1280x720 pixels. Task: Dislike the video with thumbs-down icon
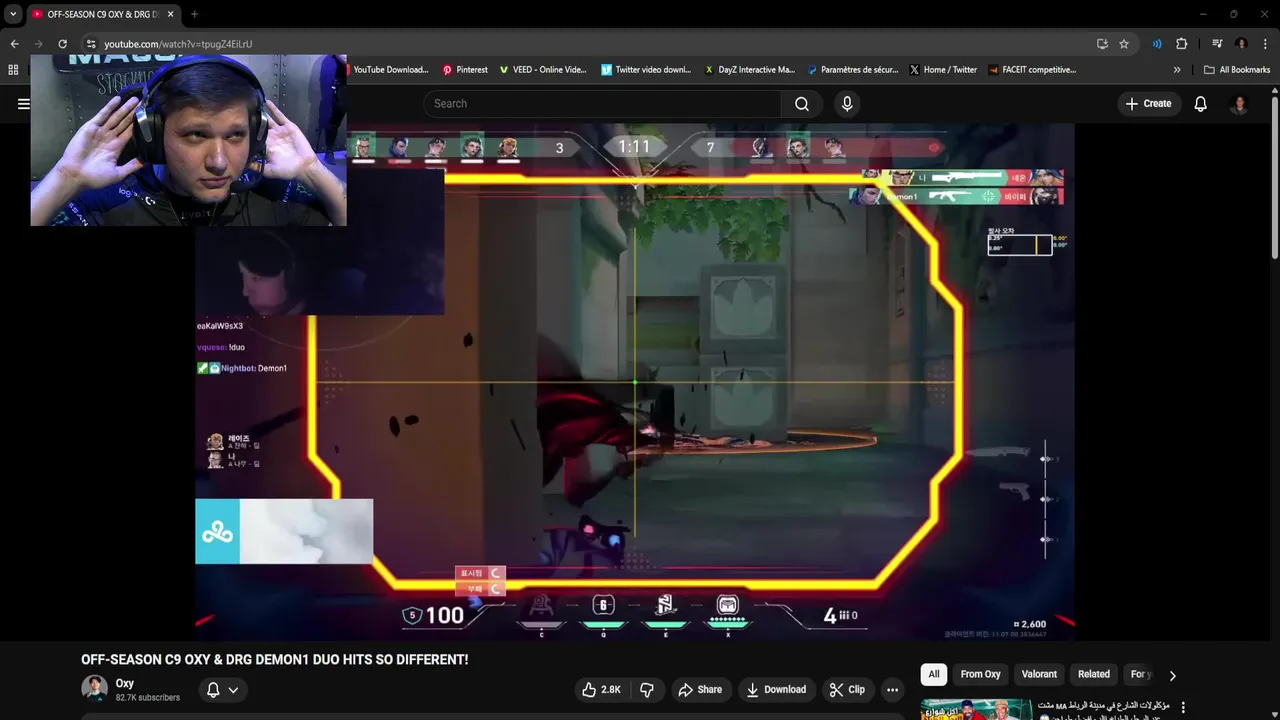[x=647, y=689]
